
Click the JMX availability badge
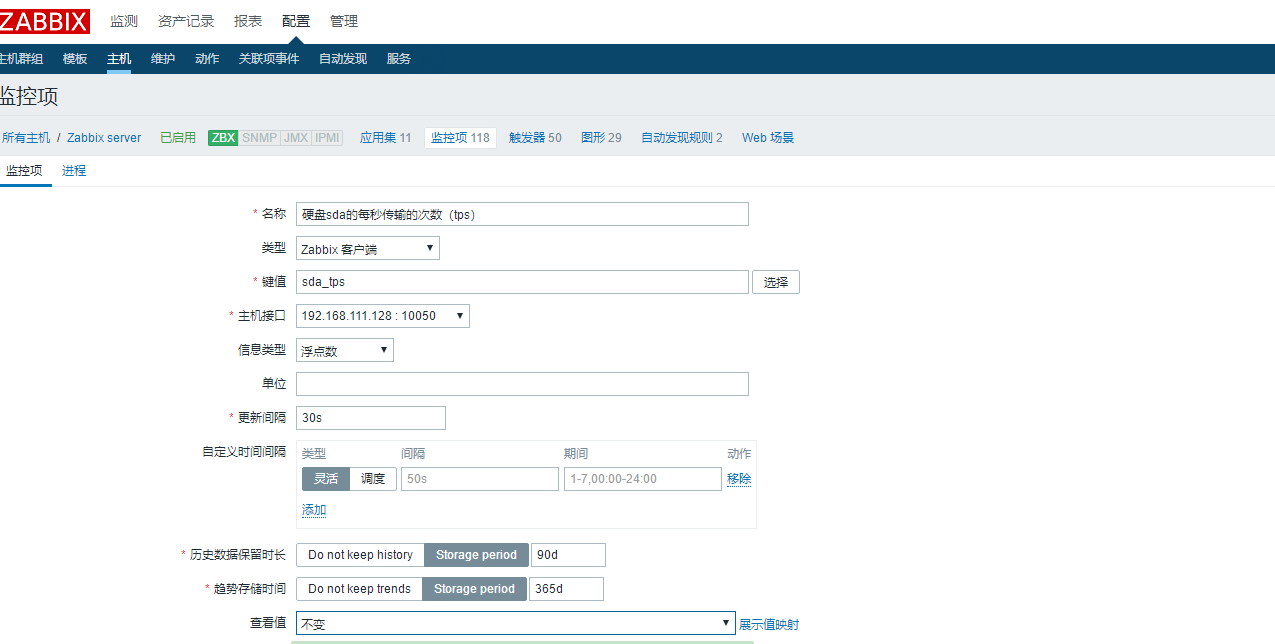tap(296, 138)
